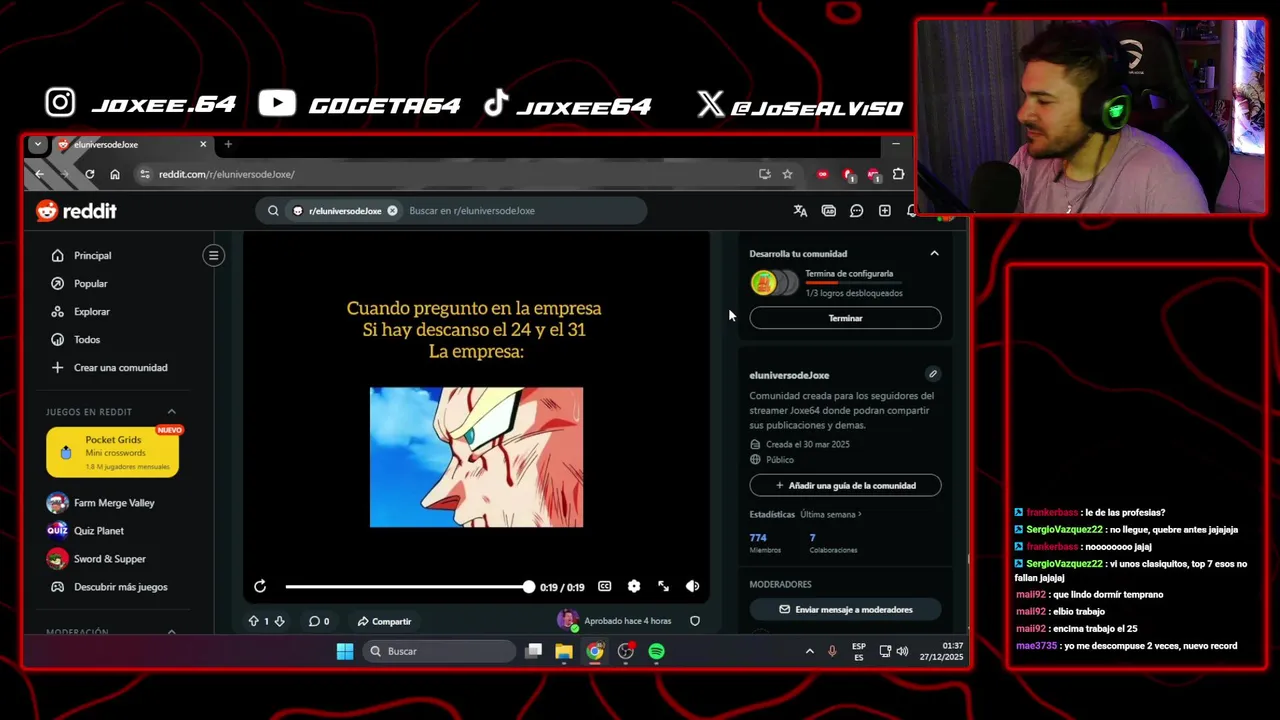
Task: Open moderator shield actions on post
Action: 695,621
